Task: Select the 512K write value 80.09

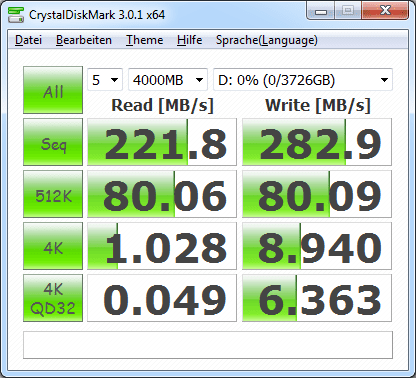Action: tap(317, 194)
